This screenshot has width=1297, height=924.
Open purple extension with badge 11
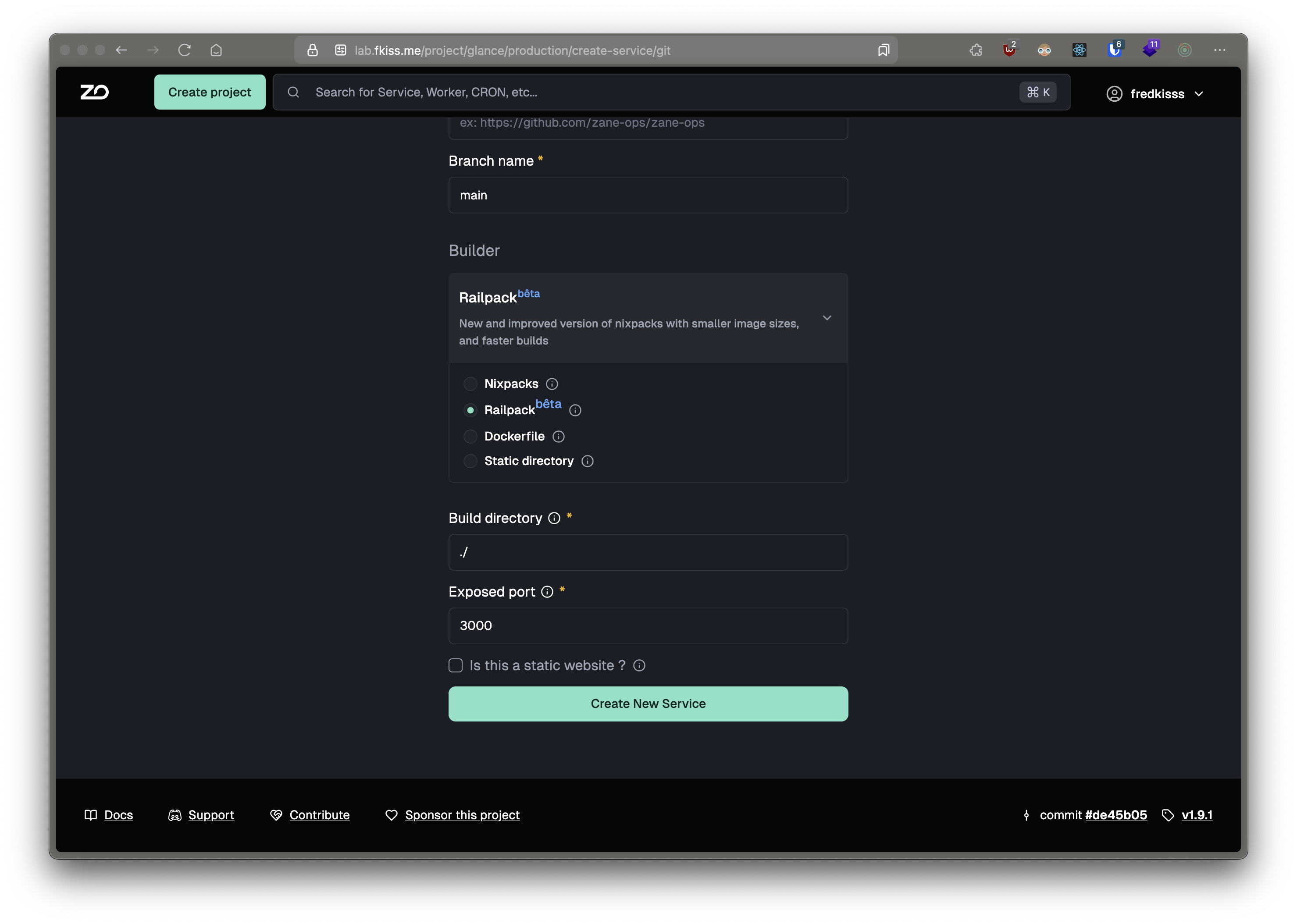(x=1150, y=50)
